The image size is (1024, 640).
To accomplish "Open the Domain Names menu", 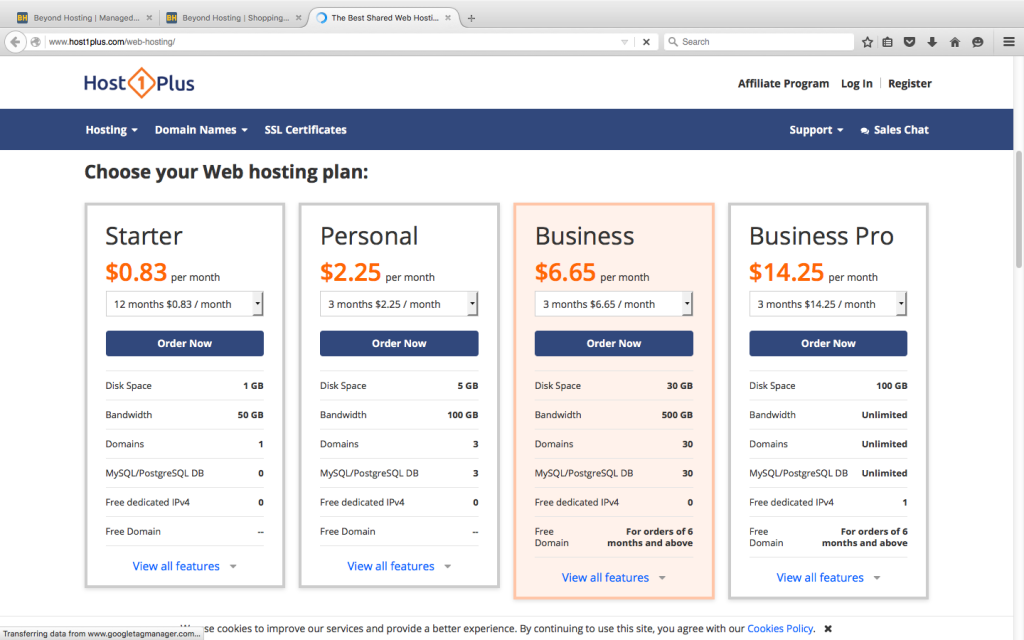I will point(201,129).
